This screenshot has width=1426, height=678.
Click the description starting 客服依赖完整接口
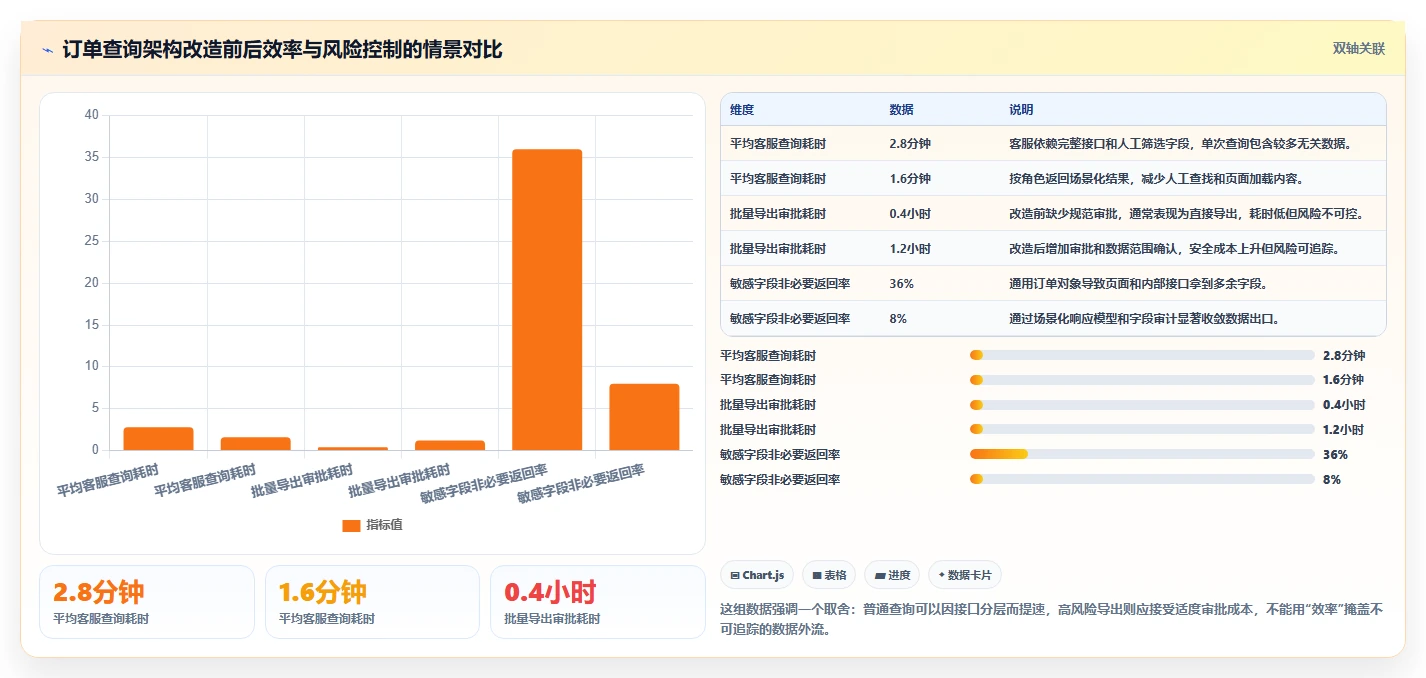tap(1181, 143)
